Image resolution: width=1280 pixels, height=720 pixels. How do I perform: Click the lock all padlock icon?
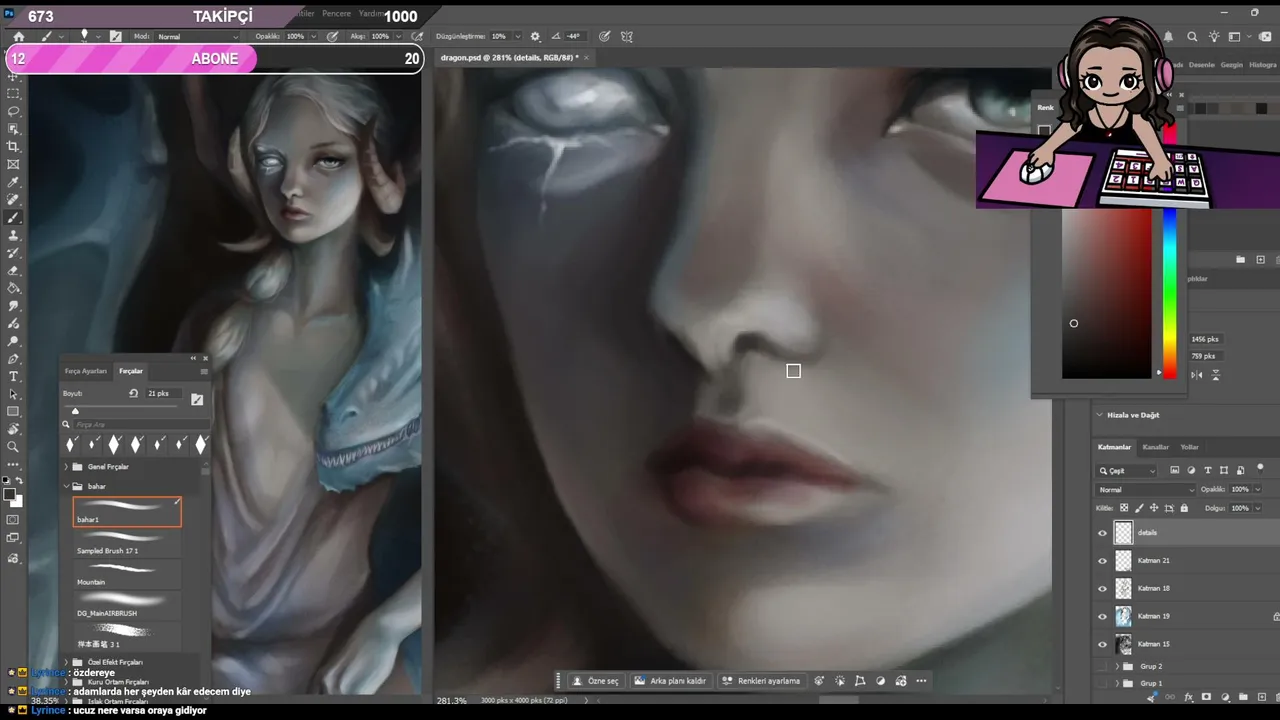pos(1184,508)
